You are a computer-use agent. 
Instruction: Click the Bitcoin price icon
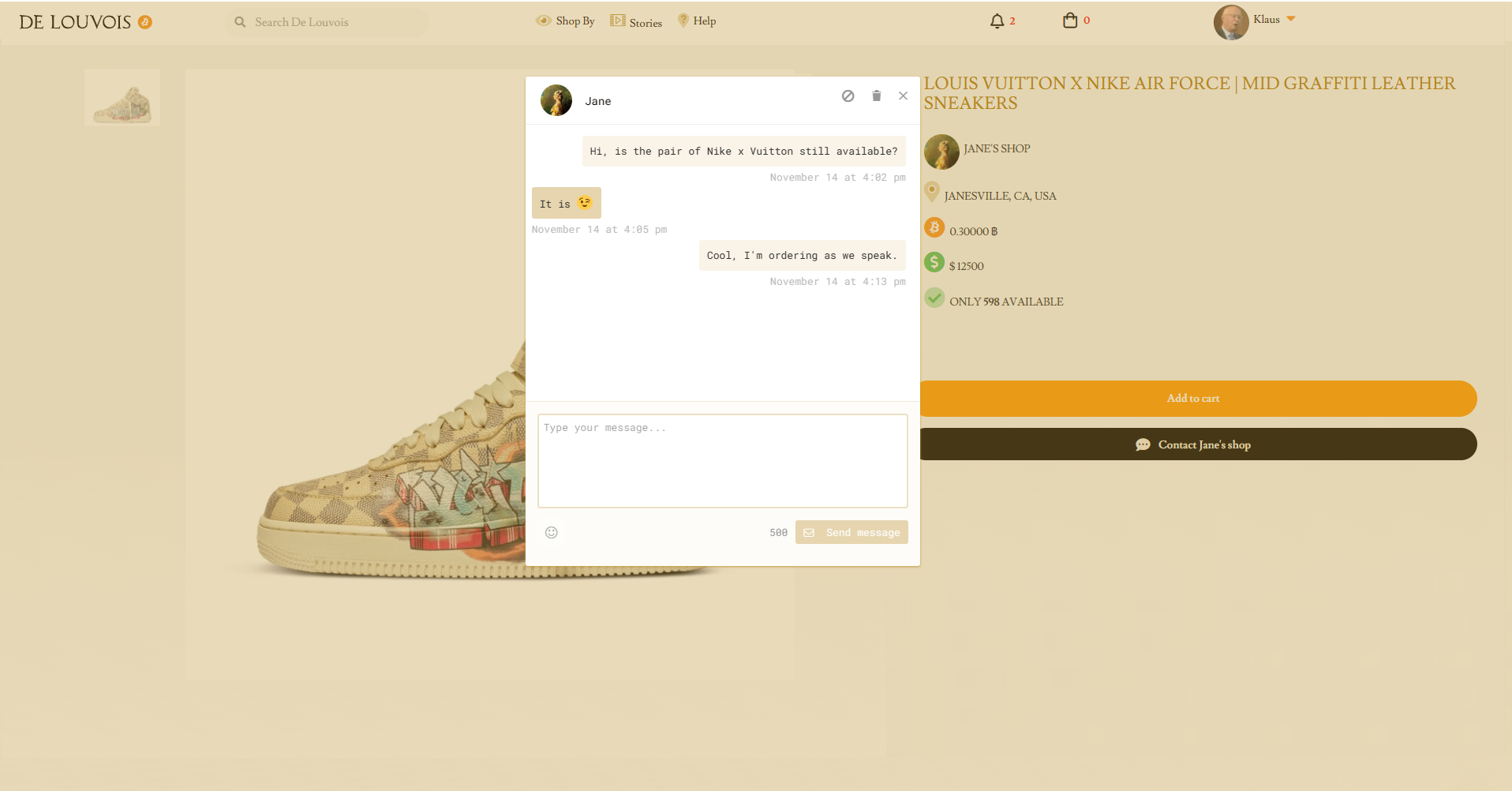(x=934, y=228)
